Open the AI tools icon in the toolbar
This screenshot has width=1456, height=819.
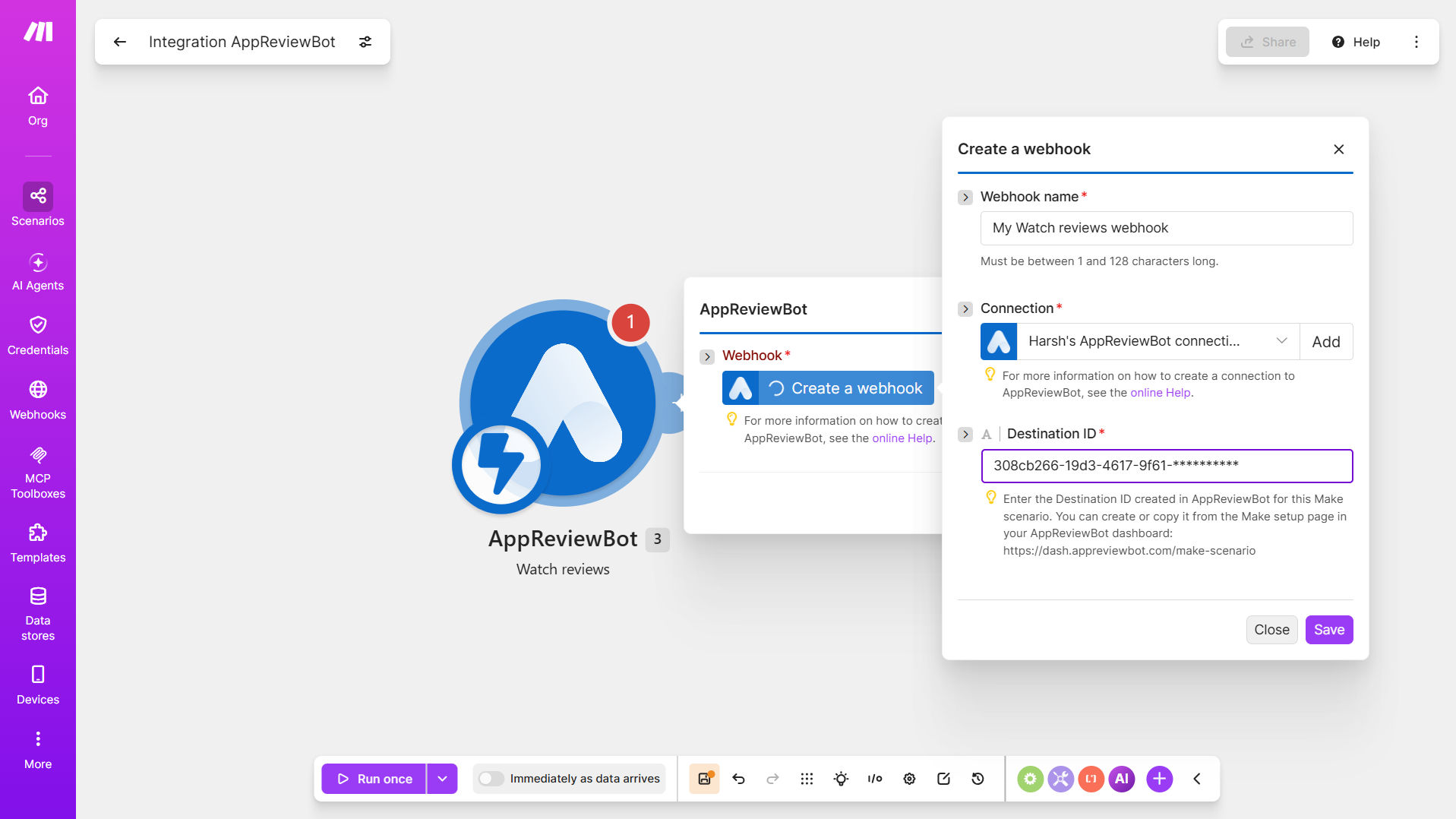[1122, 779]
